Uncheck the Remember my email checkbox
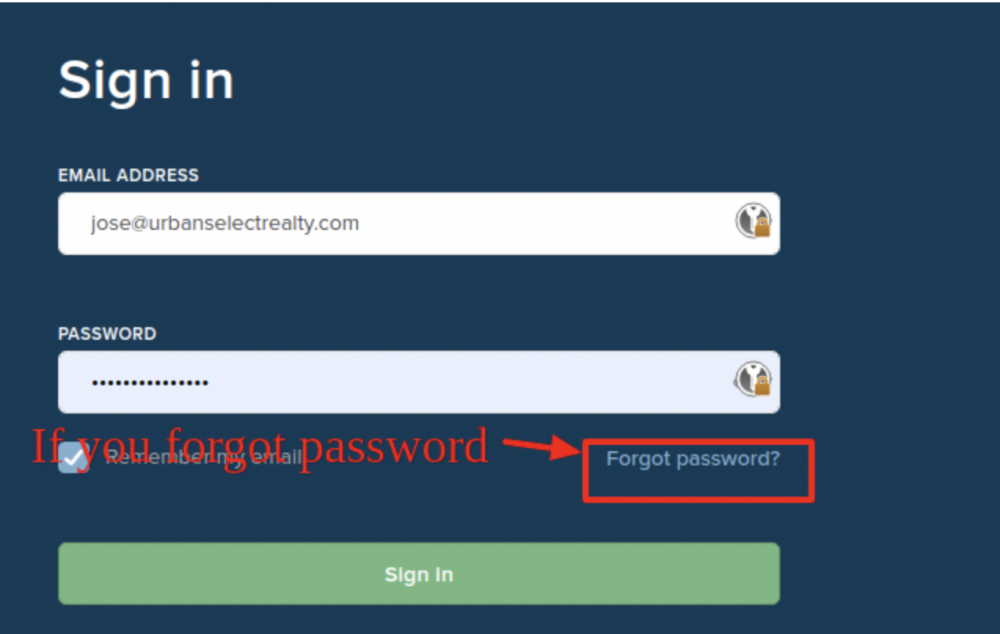Screen dimensions: 1000x634 pyautogui.click(x=73, y=457)
